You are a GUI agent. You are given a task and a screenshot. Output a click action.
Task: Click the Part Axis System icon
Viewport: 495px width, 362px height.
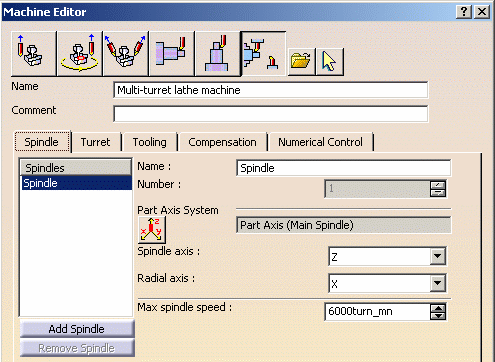pos(152,229)
